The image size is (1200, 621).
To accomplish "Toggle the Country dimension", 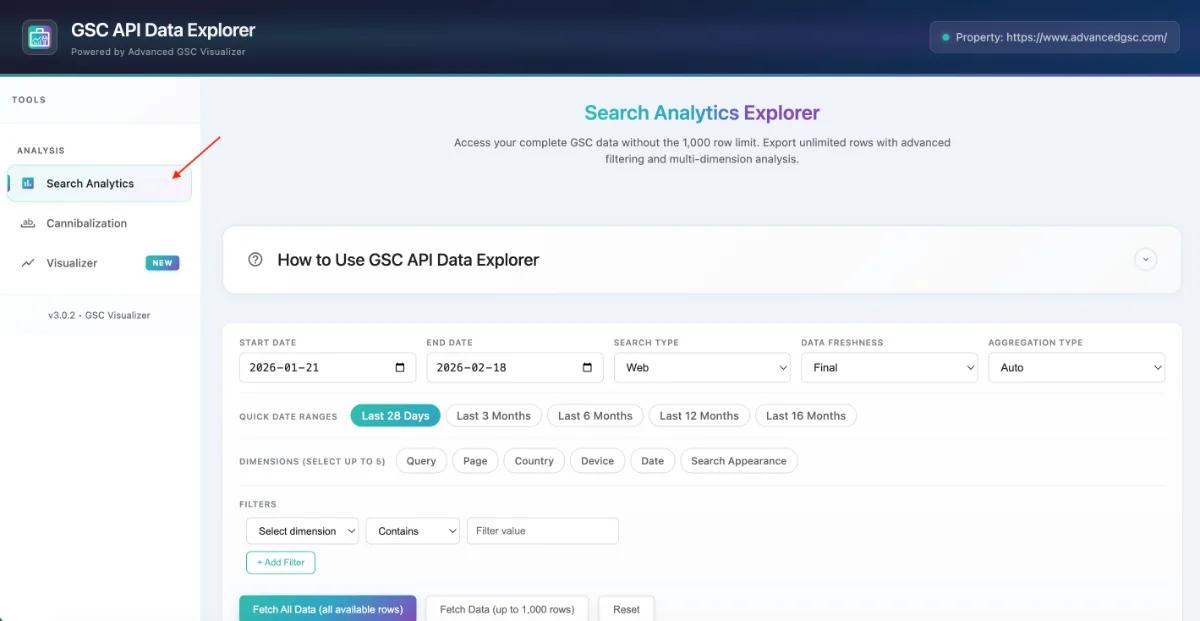I will (x=534, y=461).
